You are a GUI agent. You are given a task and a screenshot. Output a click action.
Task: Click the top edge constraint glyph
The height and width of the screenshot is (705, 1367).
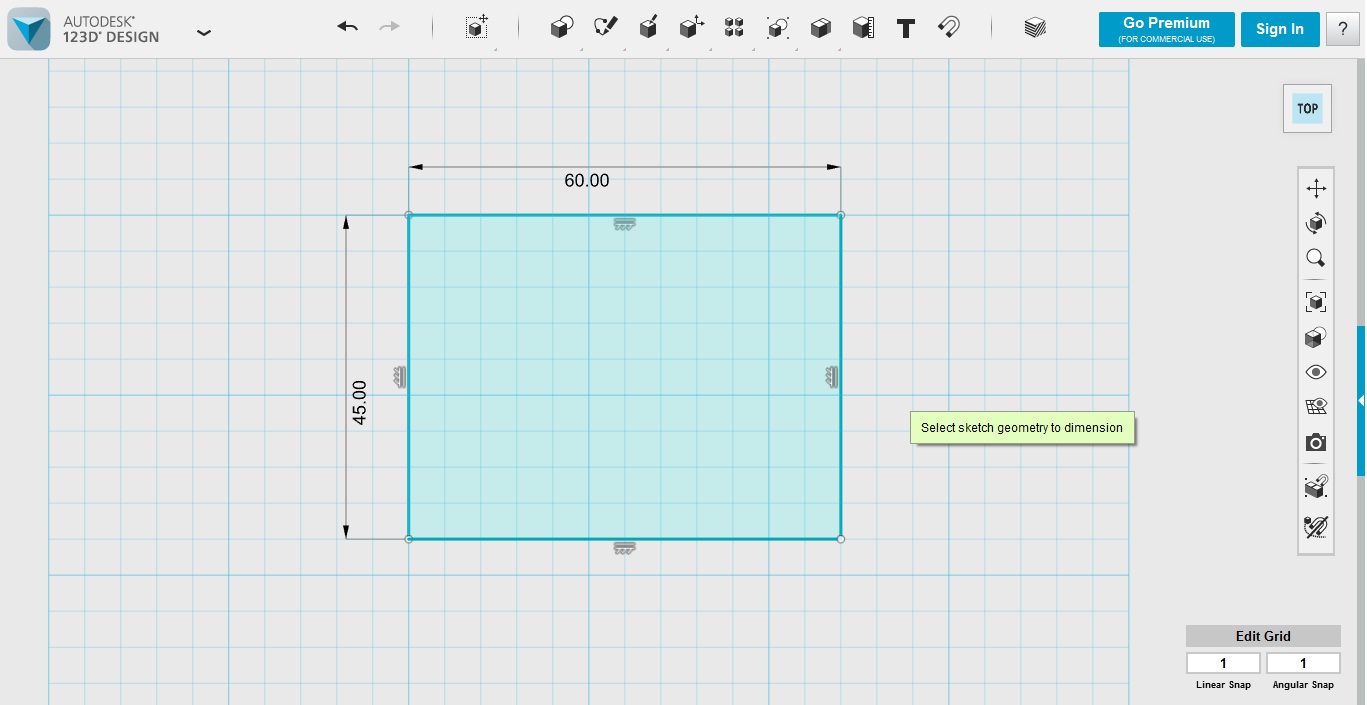pyautogui.click(x=625, y=225)
